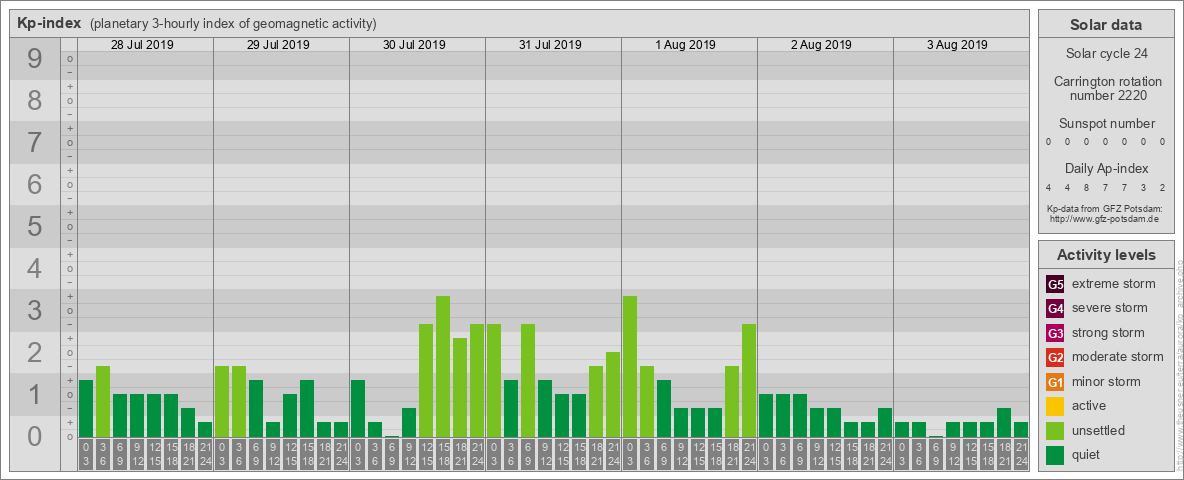Click the Kp axis number 8
Image resolution: width=1184 pixels, height=480 pixels.
[35, 100]
